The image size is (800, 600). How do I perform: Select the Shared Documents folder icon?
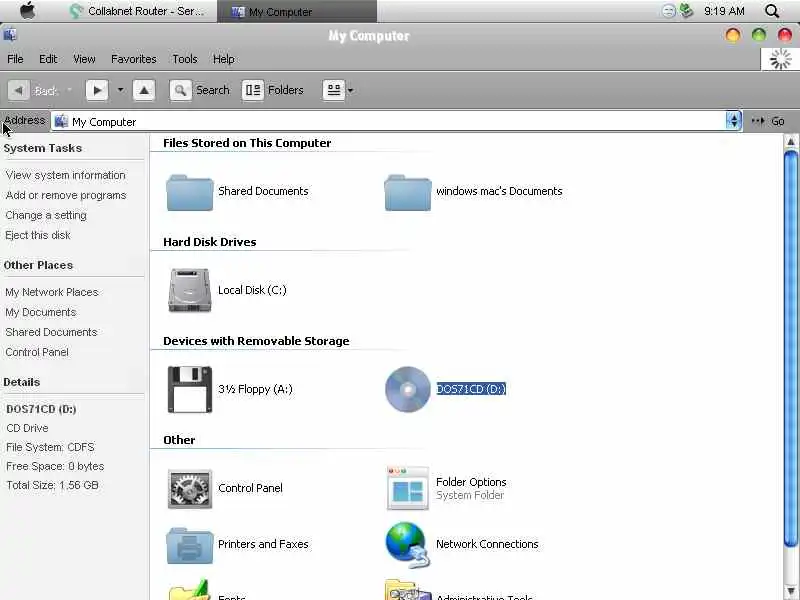click(x=190, y=192)
